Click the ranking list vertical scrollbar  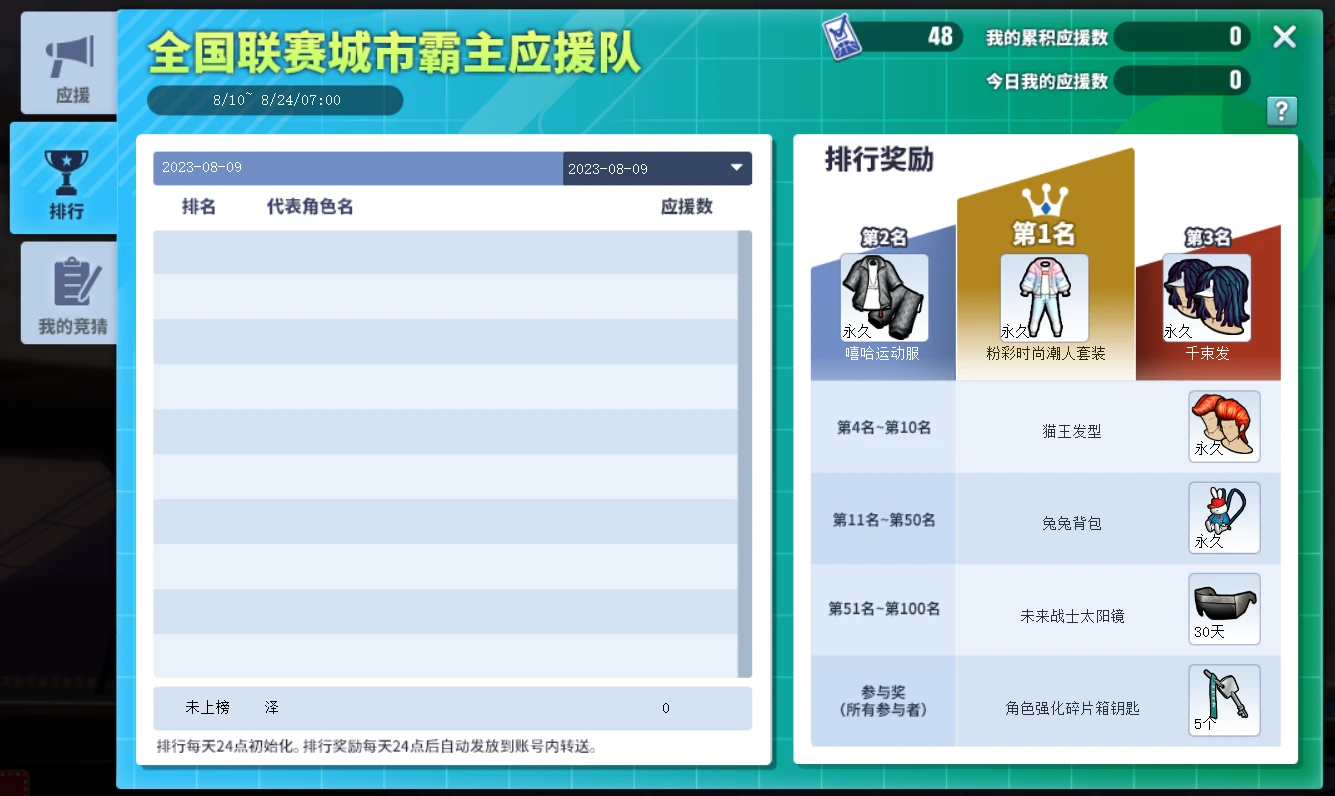click(x=744, y=454)
